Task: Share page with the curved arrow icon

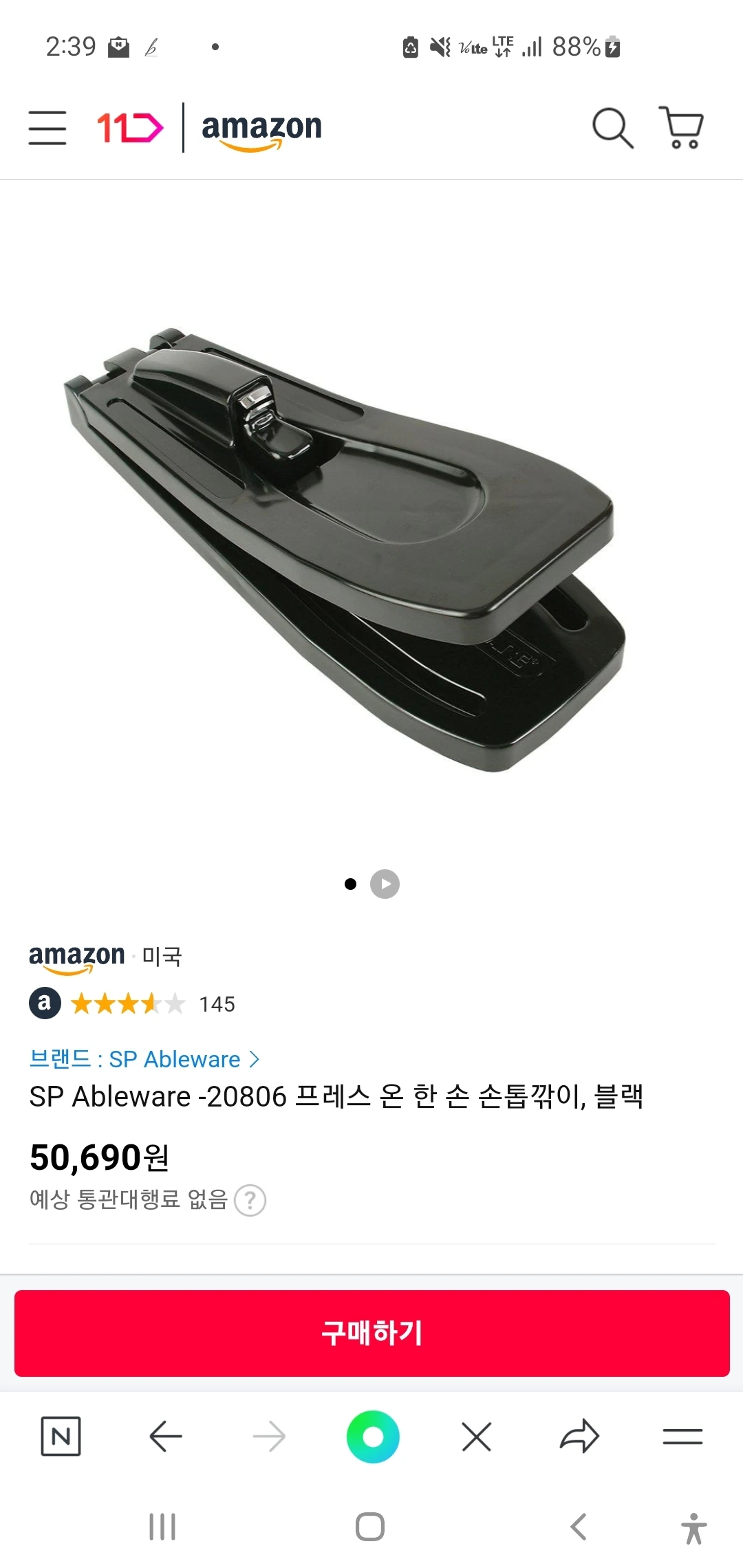Action: click(579, 1437)
